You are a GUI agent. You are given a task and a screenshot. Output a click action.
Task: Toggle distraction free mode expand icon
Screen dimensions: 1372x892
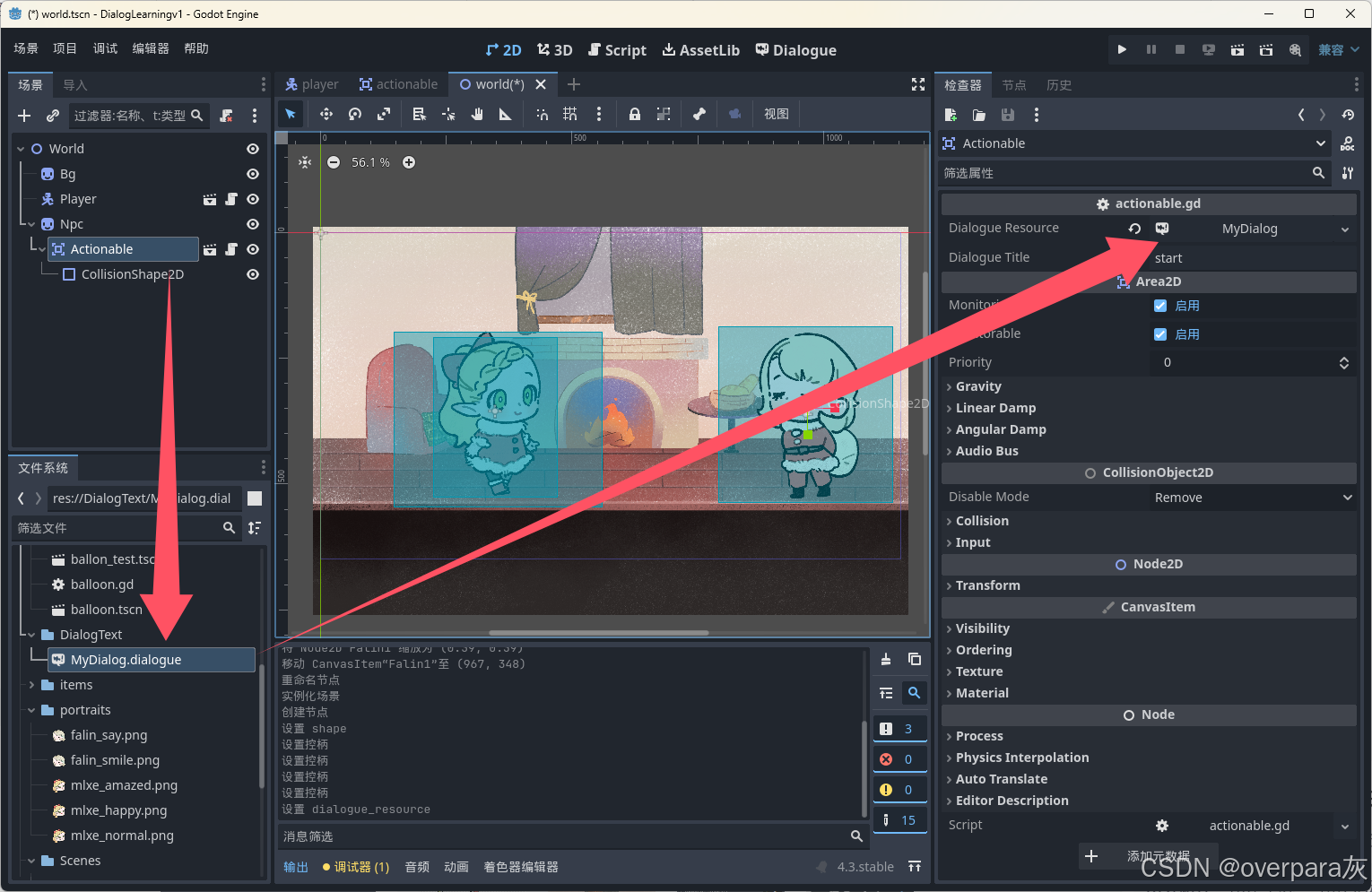pos(918,84)
